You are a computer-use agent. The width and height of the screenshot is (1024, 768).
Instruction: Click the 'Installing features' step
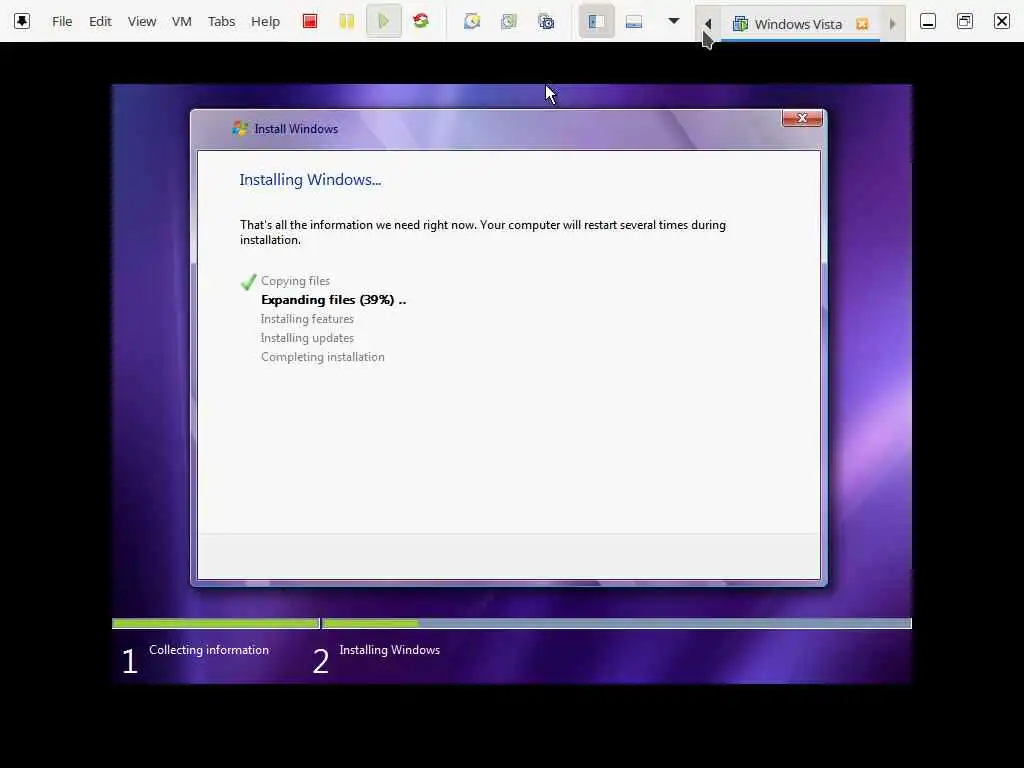click(x=307, y=319)
